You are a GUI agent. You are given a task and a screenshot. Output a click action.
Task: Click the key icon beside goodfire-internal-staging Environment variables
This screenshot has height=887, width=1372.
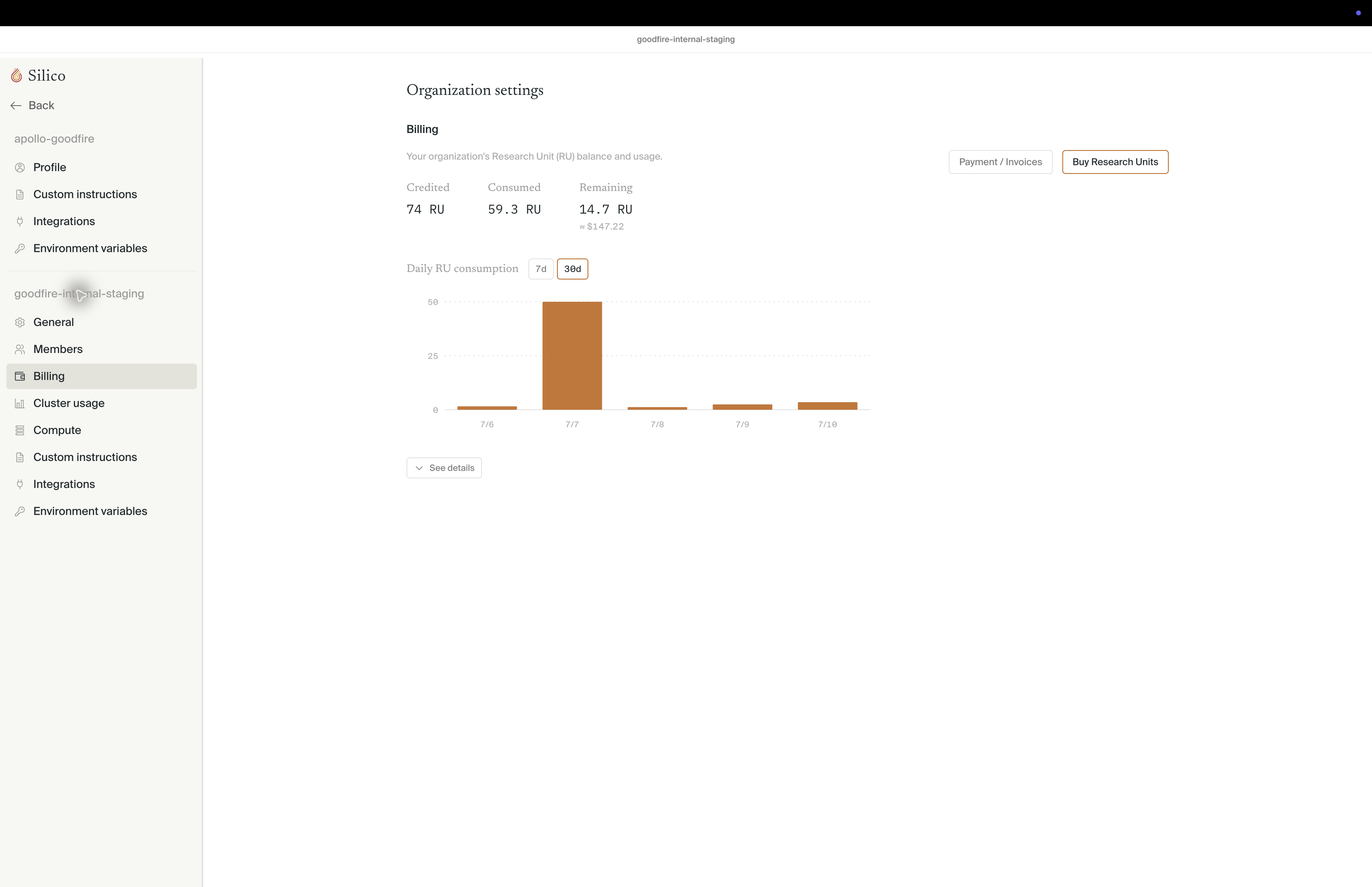tap(20, 511)
